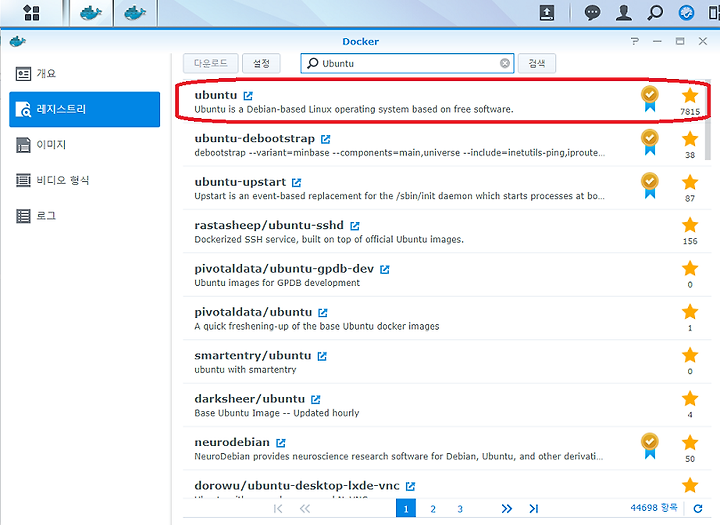Open external link for ubuntu-debootstrap
Image resolution: width=720 pixels, height=525 pixels.
click(x=326, y=139)
